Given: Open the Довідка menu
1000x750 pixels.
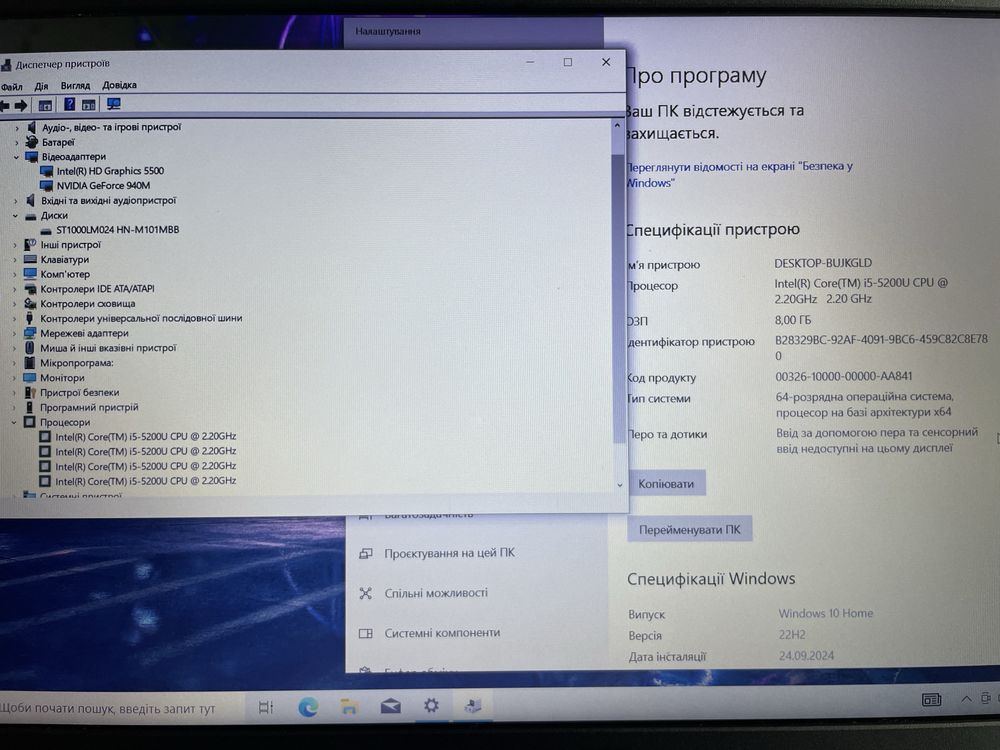Looking at the screenshot, I should [119, 85].
